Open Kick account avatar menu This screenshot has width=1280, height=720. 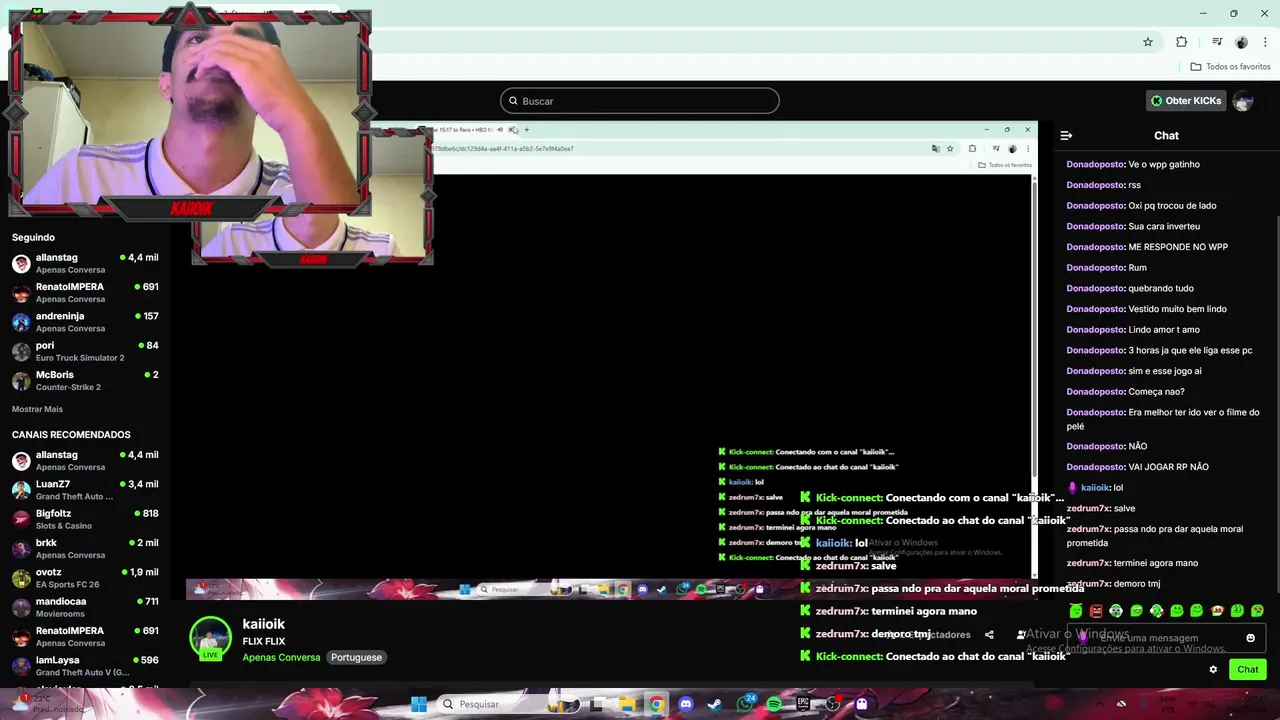(1243, 101)
